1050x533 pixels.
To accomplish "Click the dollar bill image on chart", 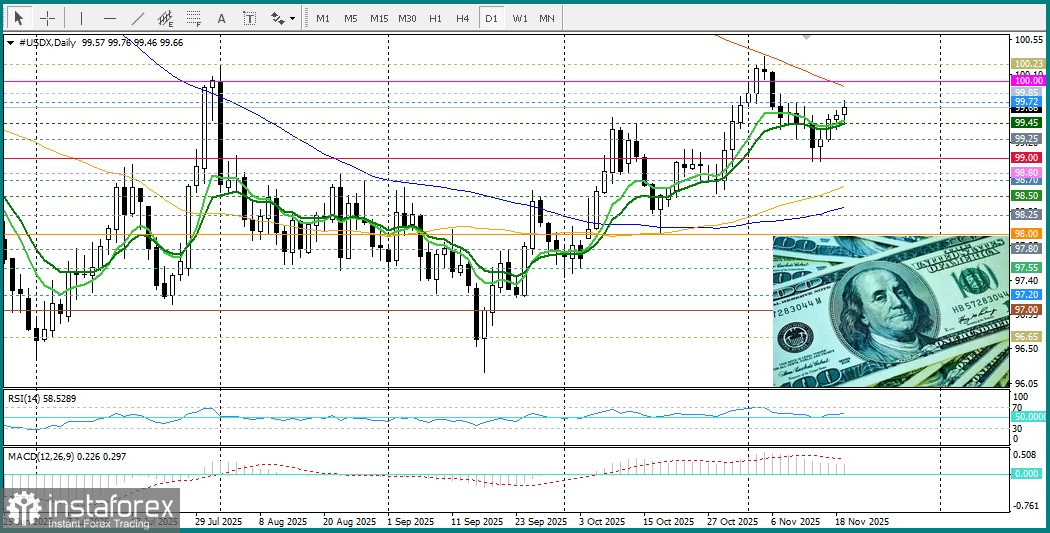I will 890,312.
